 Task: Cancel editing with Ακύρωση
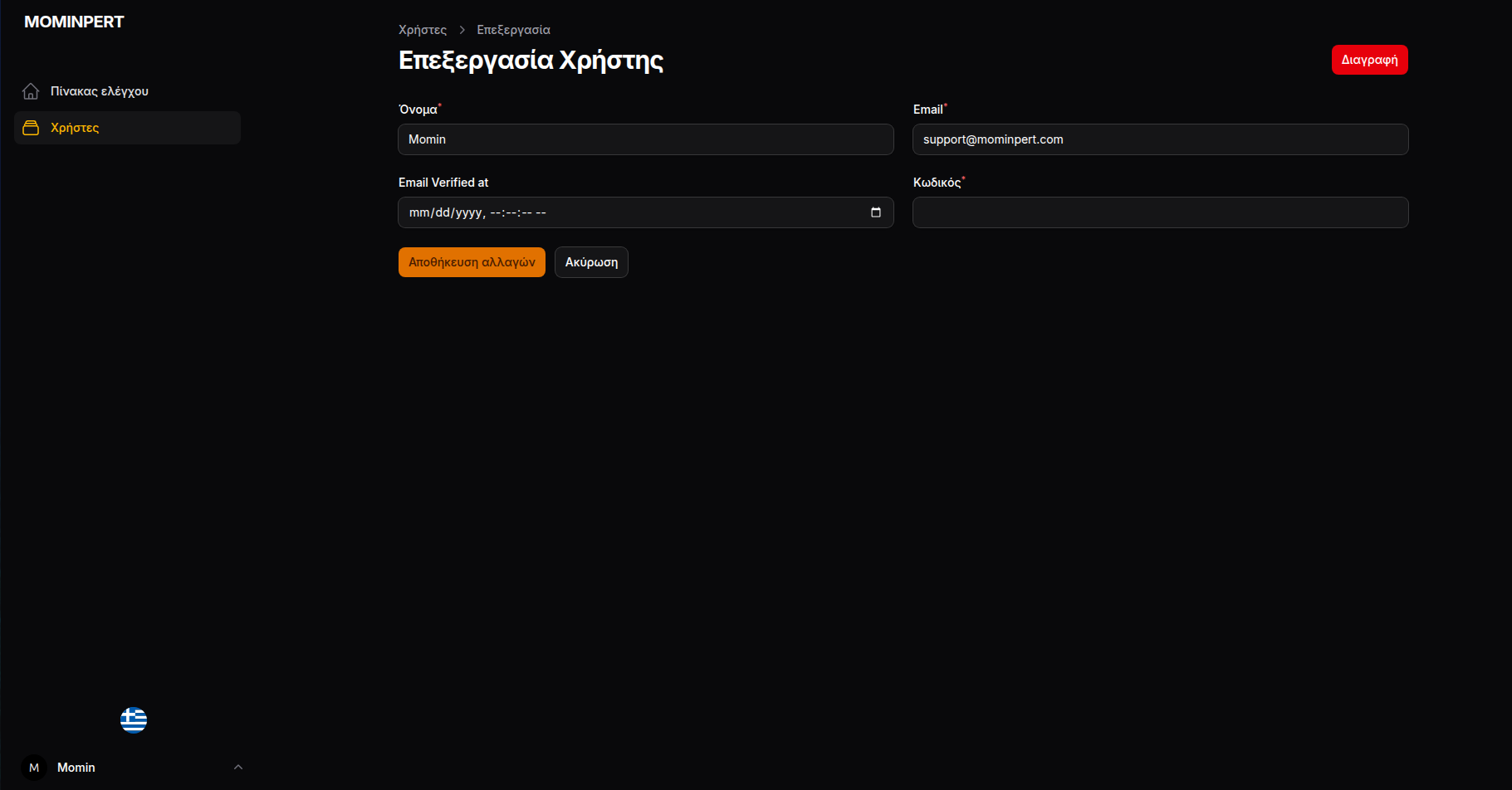pos(591,261)
